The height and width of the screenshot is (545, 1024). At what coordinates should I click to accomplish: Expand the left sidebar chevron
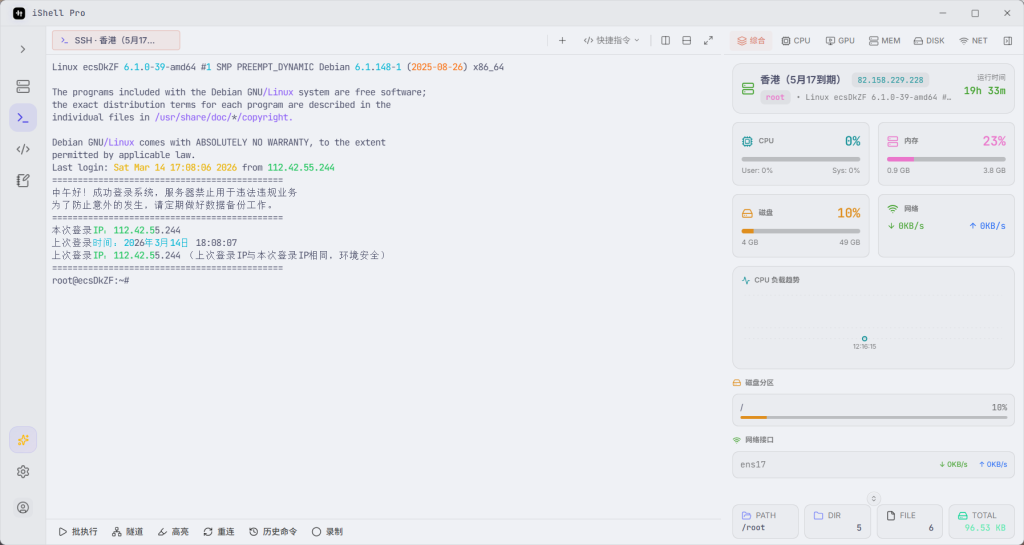pos(23,49)
